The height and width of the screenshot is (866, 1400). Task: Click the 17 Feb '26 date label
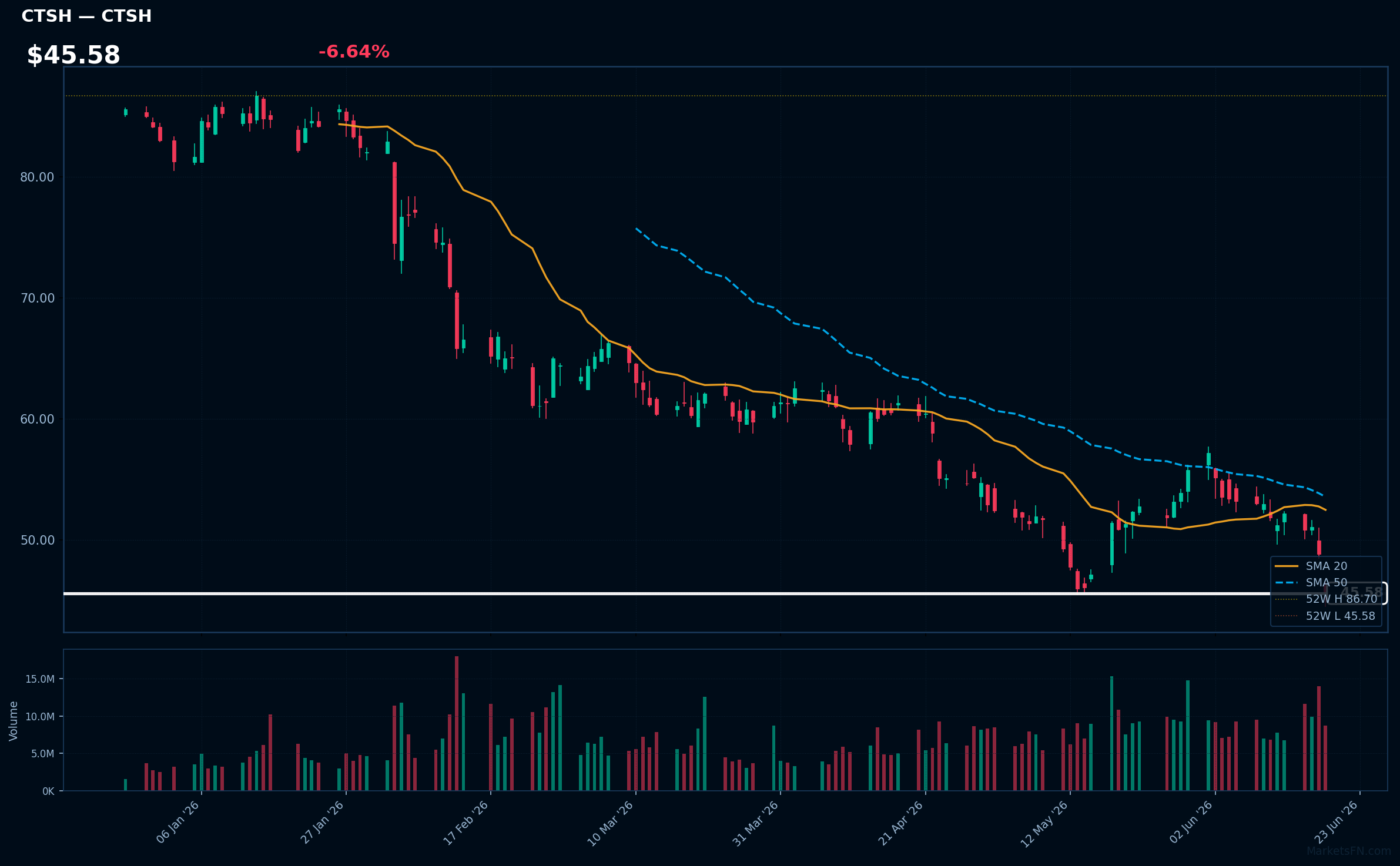pos(465,823)
